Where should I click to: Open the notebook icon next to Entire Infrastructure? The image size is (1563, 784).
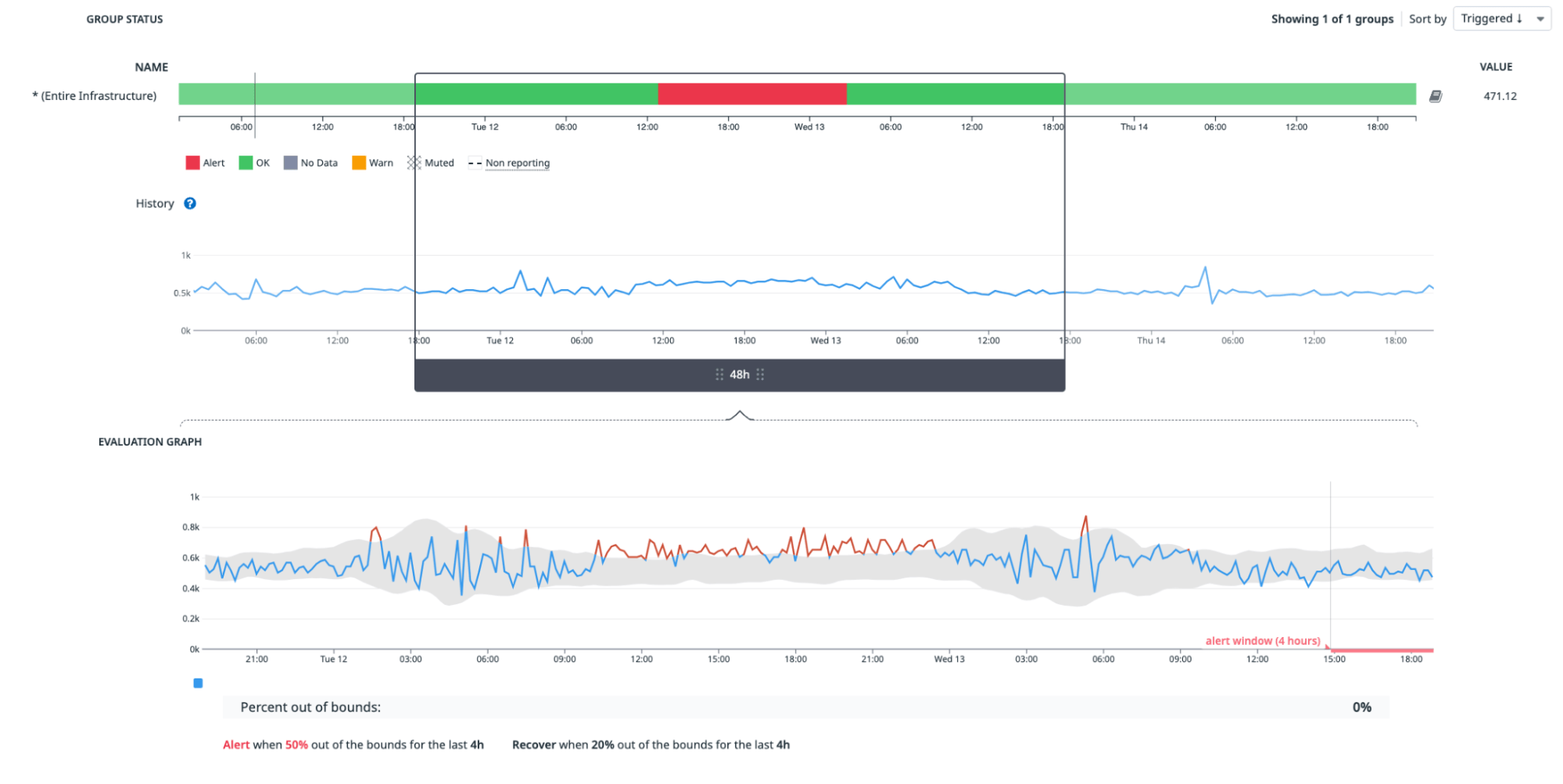point(1436,95)
